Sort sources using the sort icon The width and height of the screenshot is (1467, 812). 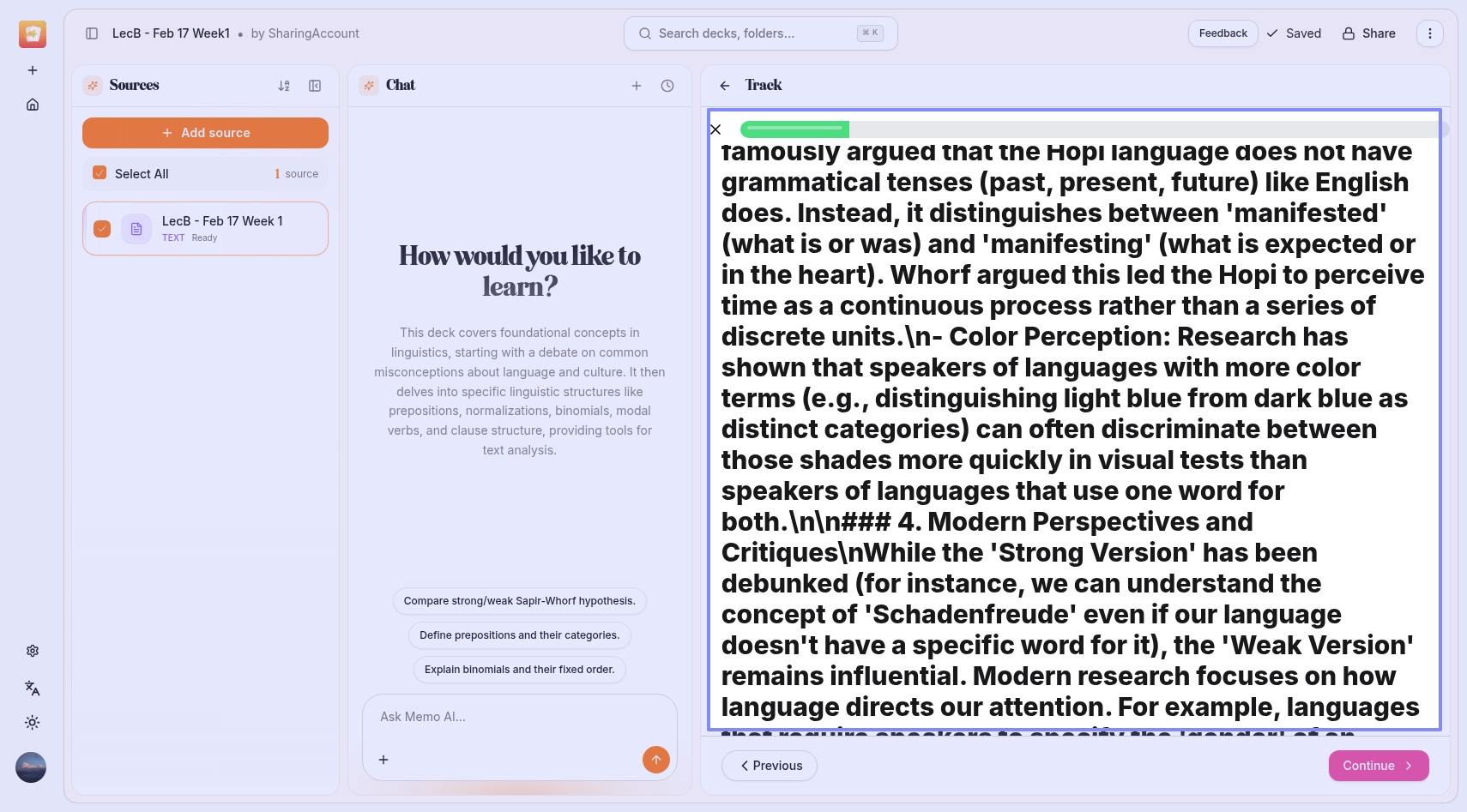284,86
